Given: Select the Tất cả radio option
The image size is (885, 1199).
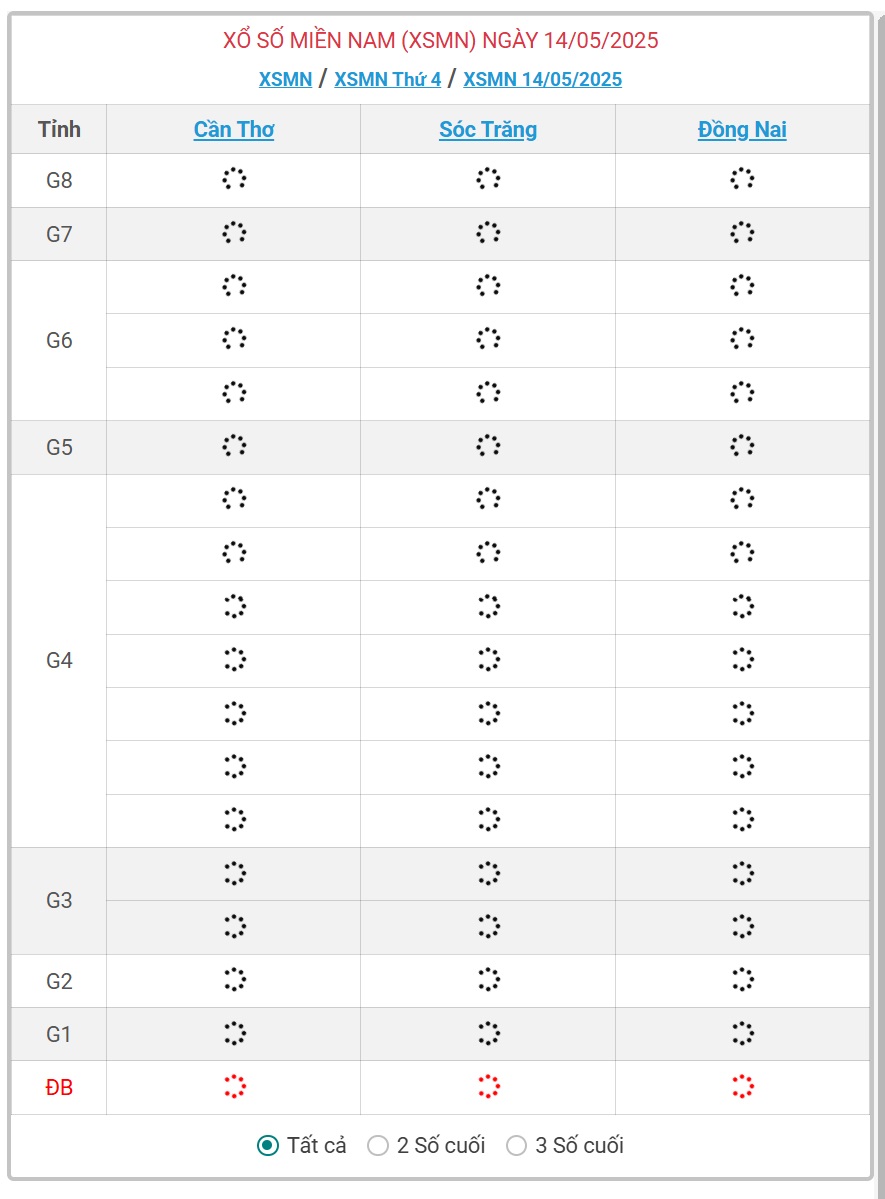Looking at the screenshot, I should (x=268, y=1146).
